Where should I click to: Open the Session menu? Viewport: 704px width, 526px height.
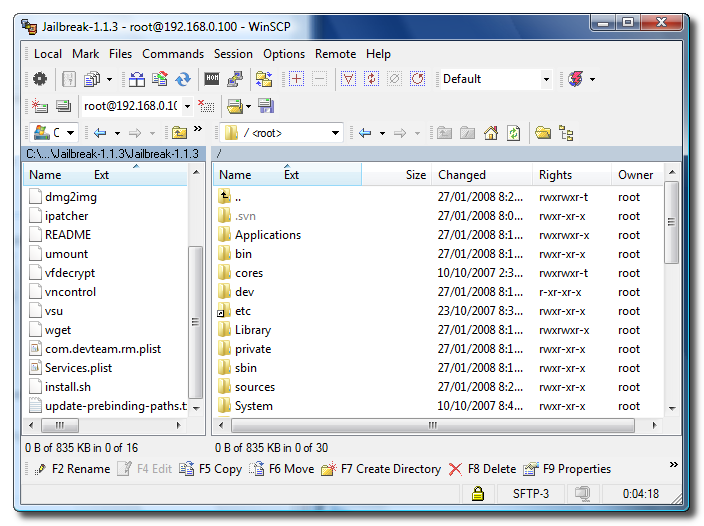(233, 54)
